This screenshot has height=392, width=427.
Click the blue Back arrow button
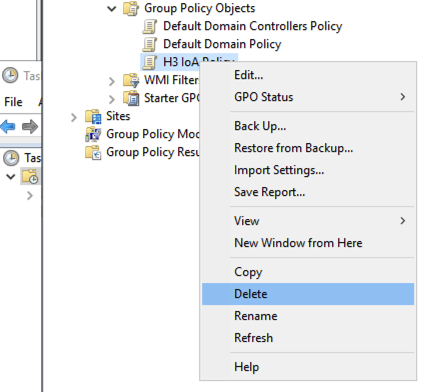point(8,127)
